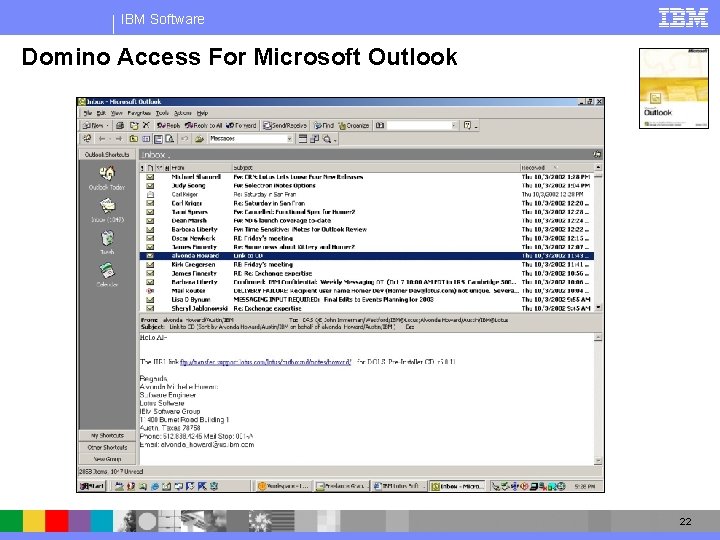720x540 pixels.
Task: Select Kirk Gregersen's RE: Friday's meeting message
Action: click(366, 264)
